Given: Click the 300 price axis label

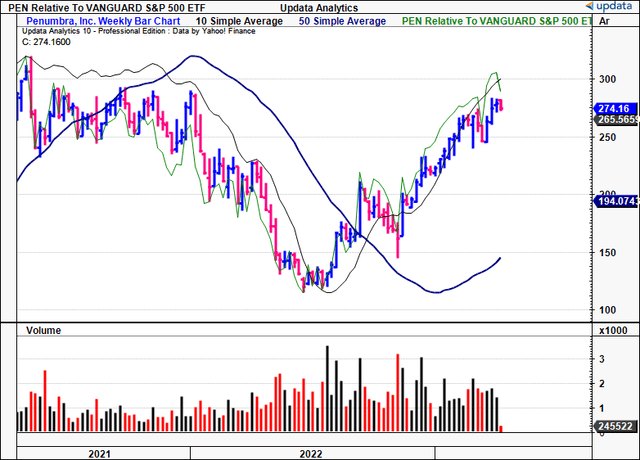Looking at the screenshot, I should [x=607, y=79].
